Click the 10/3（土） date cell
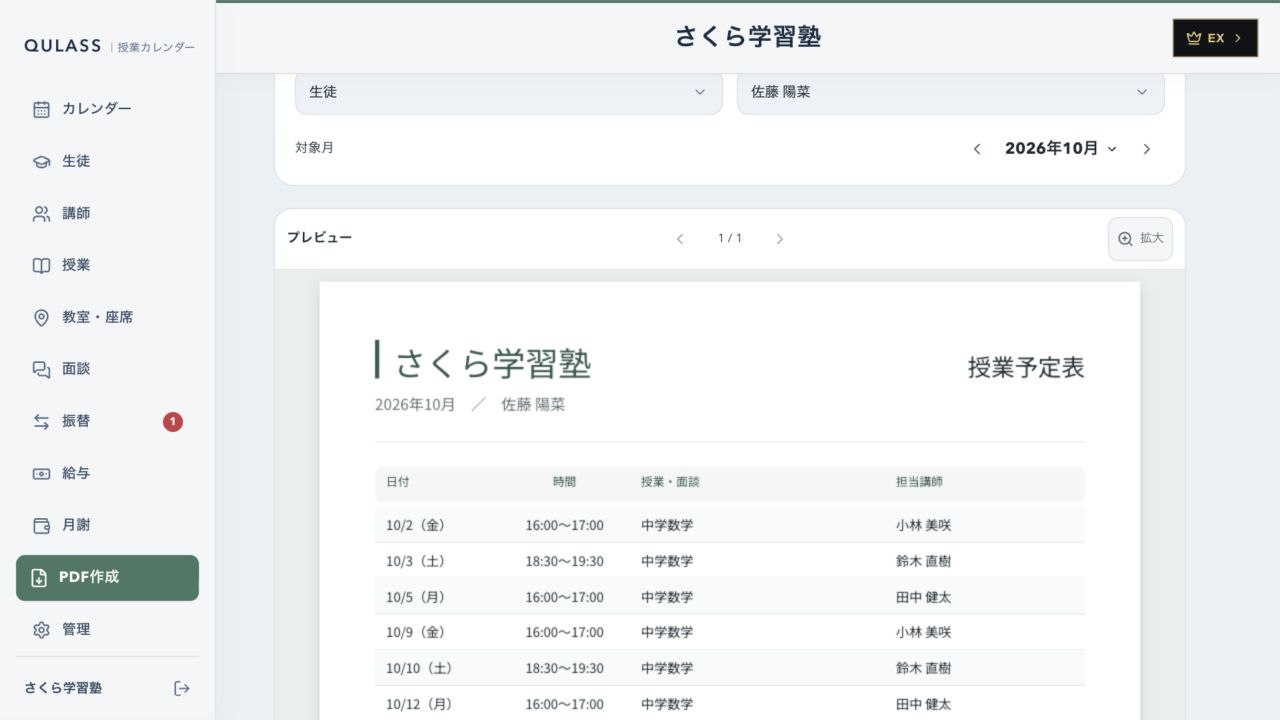The image size is (1280, 720). tap(416, 561)
